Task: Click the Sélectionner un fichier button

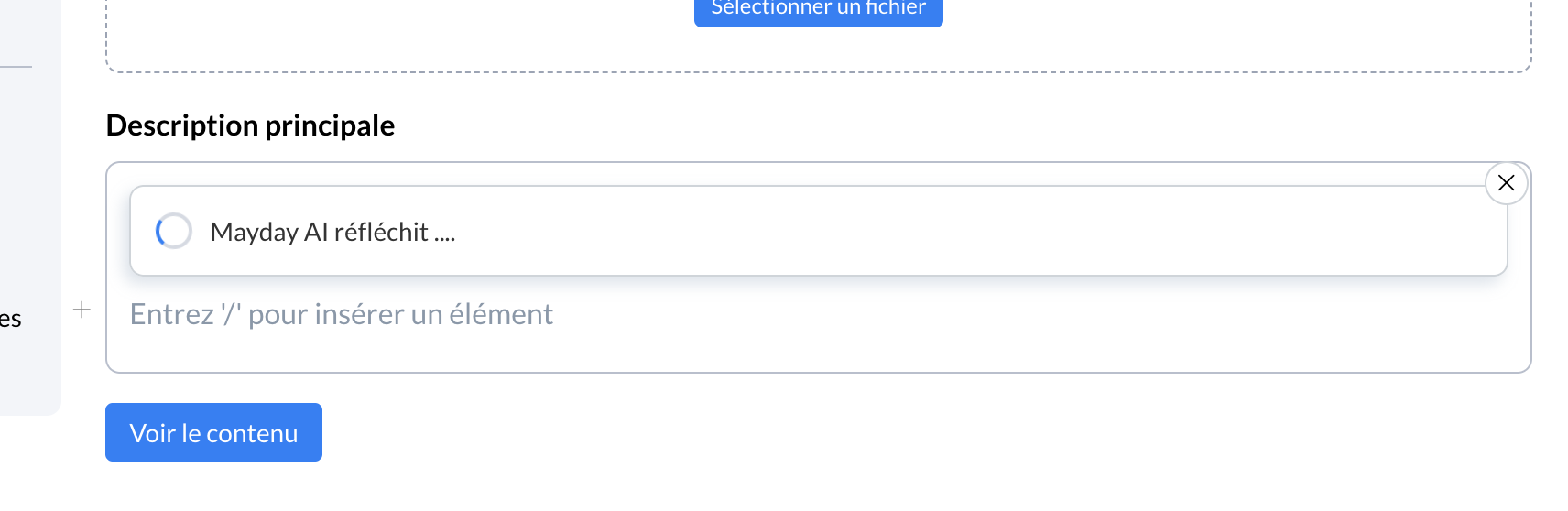Action: click(x=818, y=9)
